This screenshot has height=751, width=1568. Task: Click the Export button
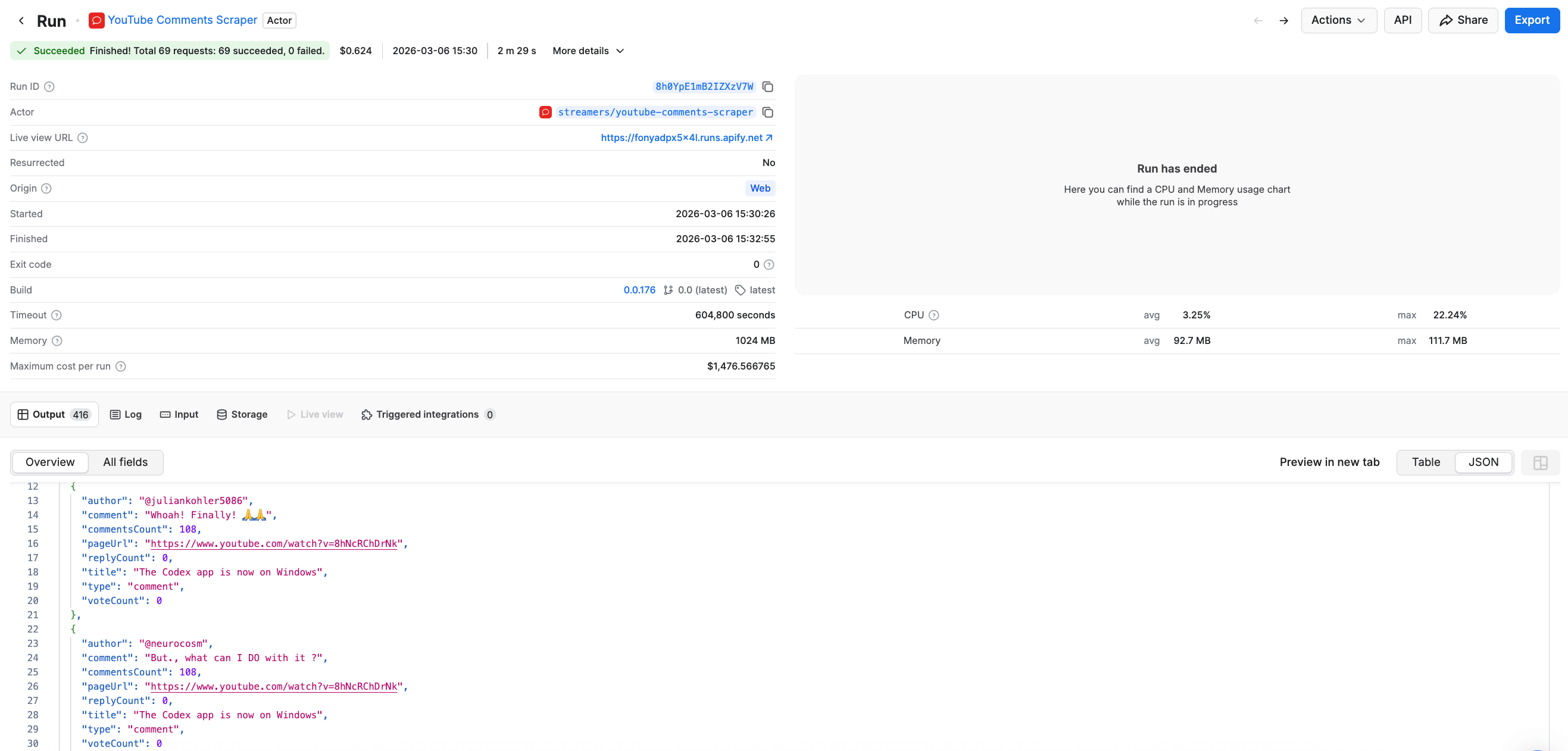tap(1532, 20)
